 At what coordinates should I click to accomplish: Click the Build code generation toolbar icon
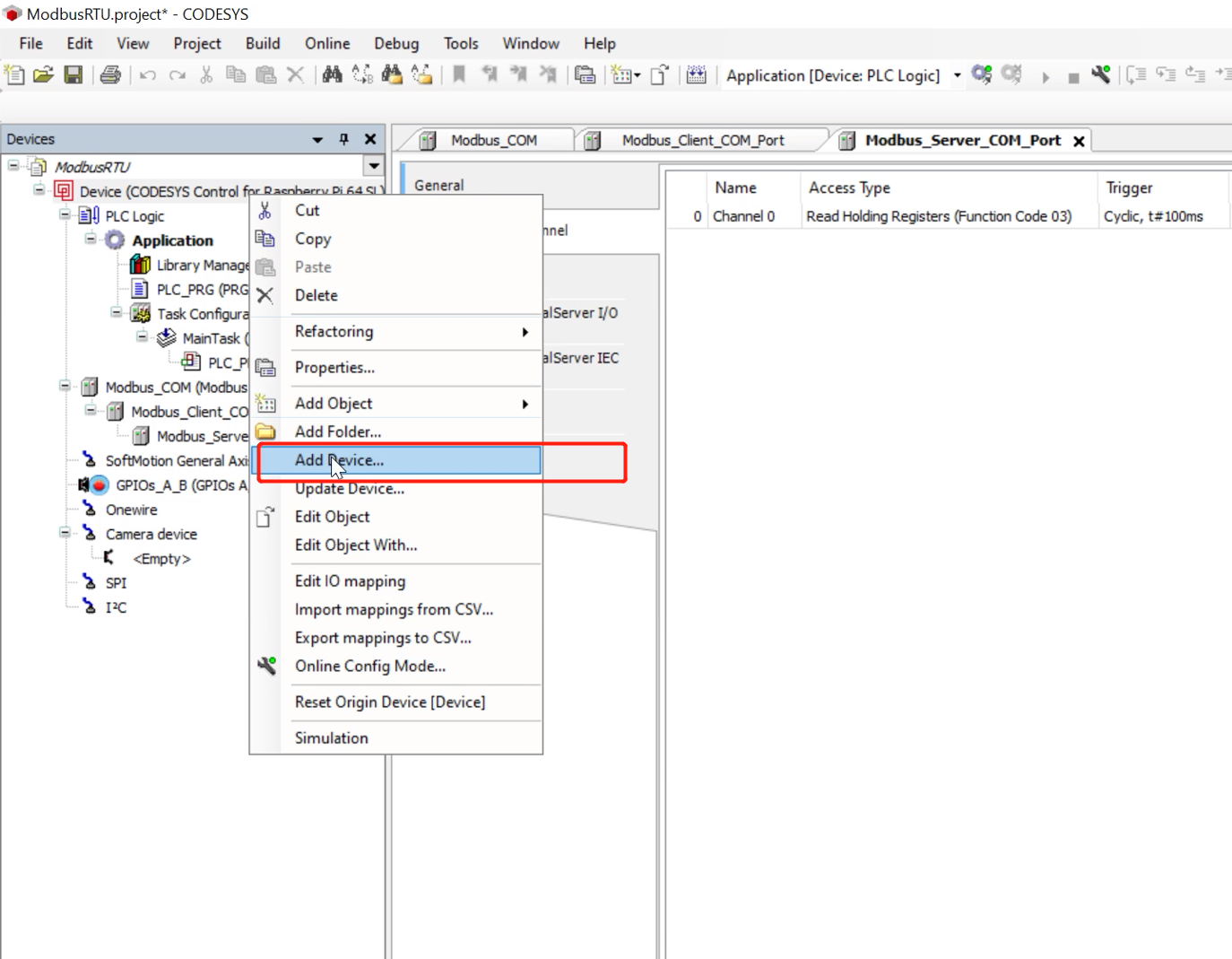pyautogui.click(x=697, y=75)
